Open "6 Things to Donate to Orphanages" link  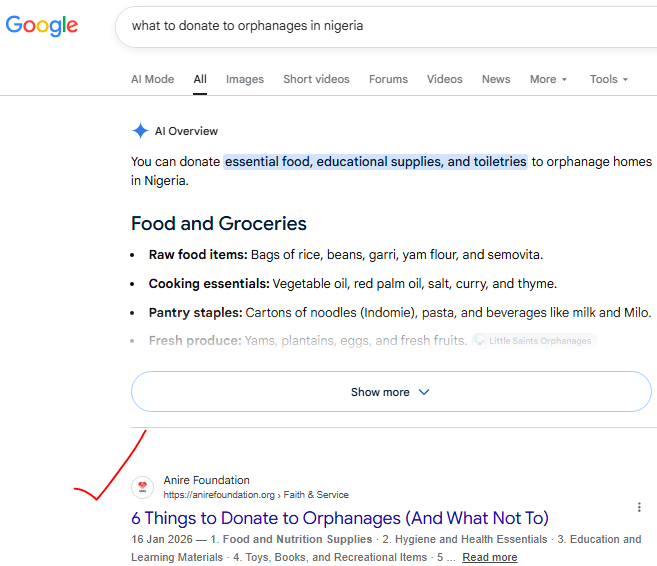coord(340,518)
